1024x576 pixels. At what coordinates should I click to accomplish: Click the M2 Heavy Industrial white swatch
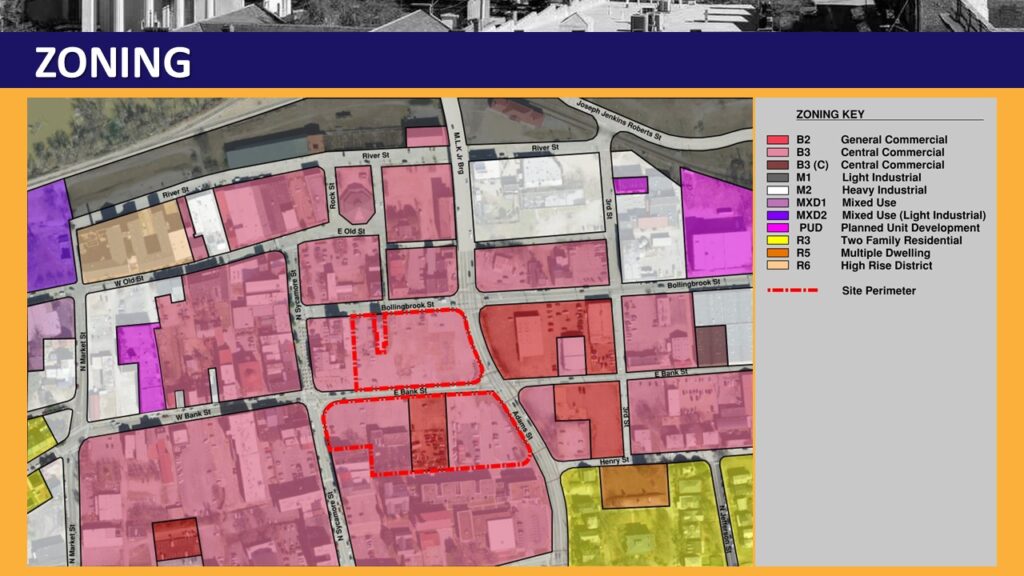(777, 190)
